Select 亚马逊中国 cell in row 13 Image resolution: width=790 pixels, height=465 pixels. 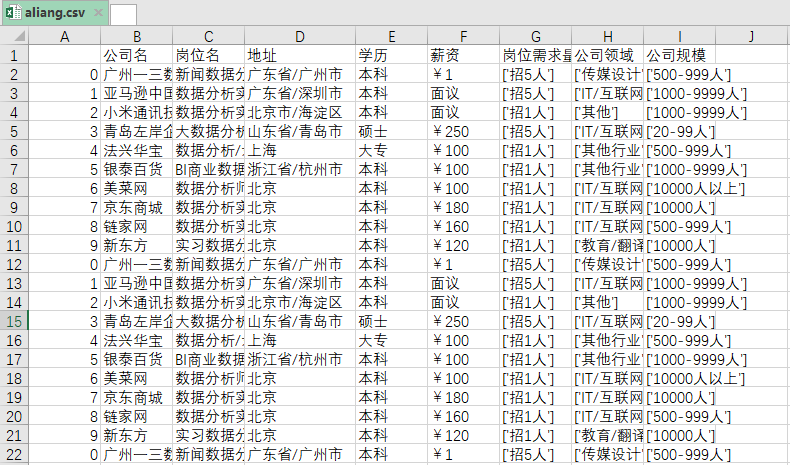pyautogui.click(x=137, y=283)
